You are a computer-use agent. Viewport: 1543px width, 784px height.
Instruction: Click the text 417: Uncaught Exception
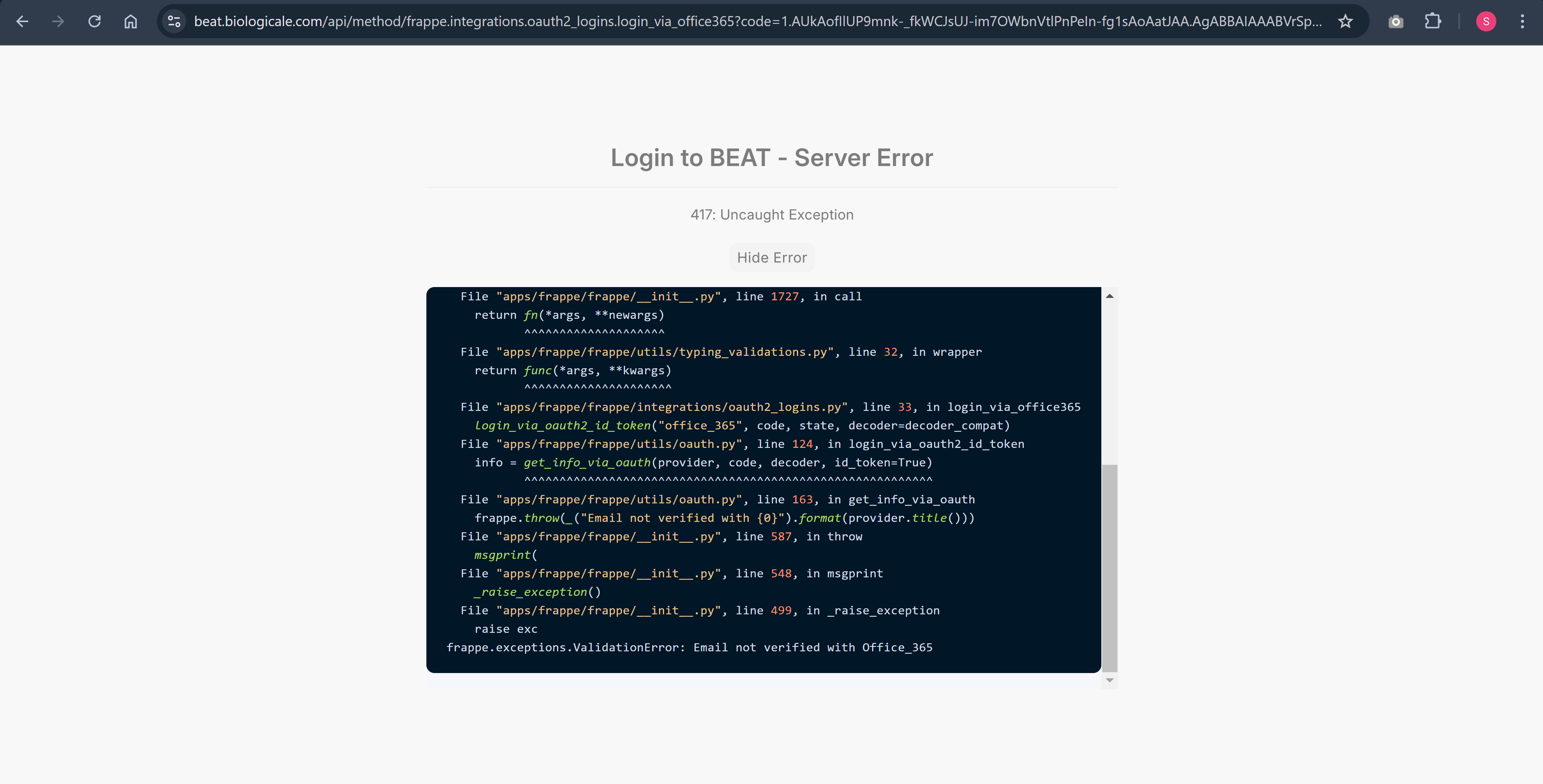click(771, 214)
